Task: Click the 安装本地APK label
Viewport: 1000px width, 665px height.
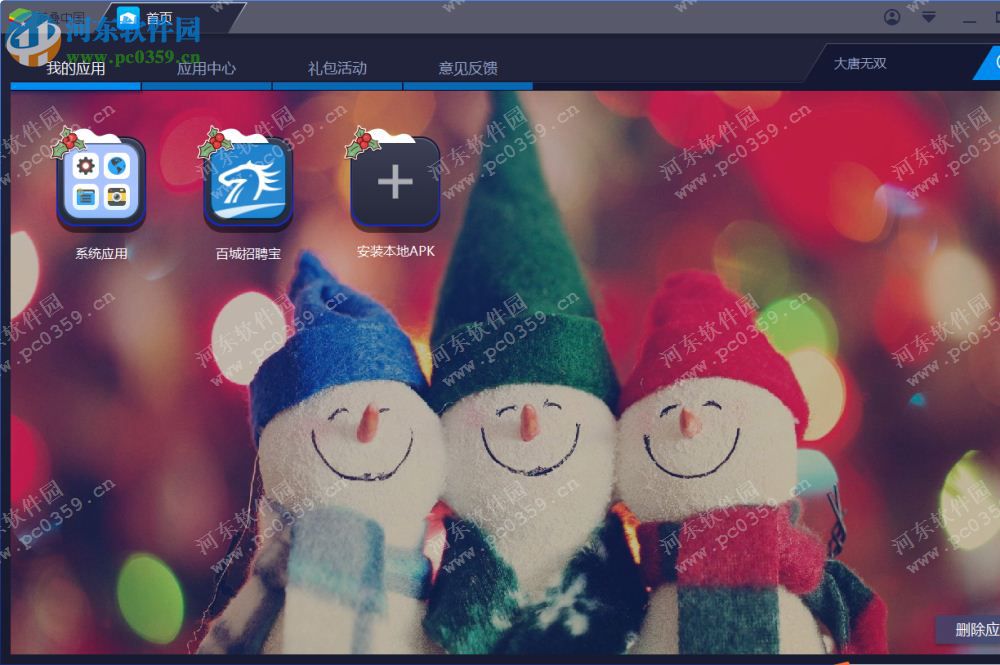Action: pyautogui.click(x=395, y=251)
